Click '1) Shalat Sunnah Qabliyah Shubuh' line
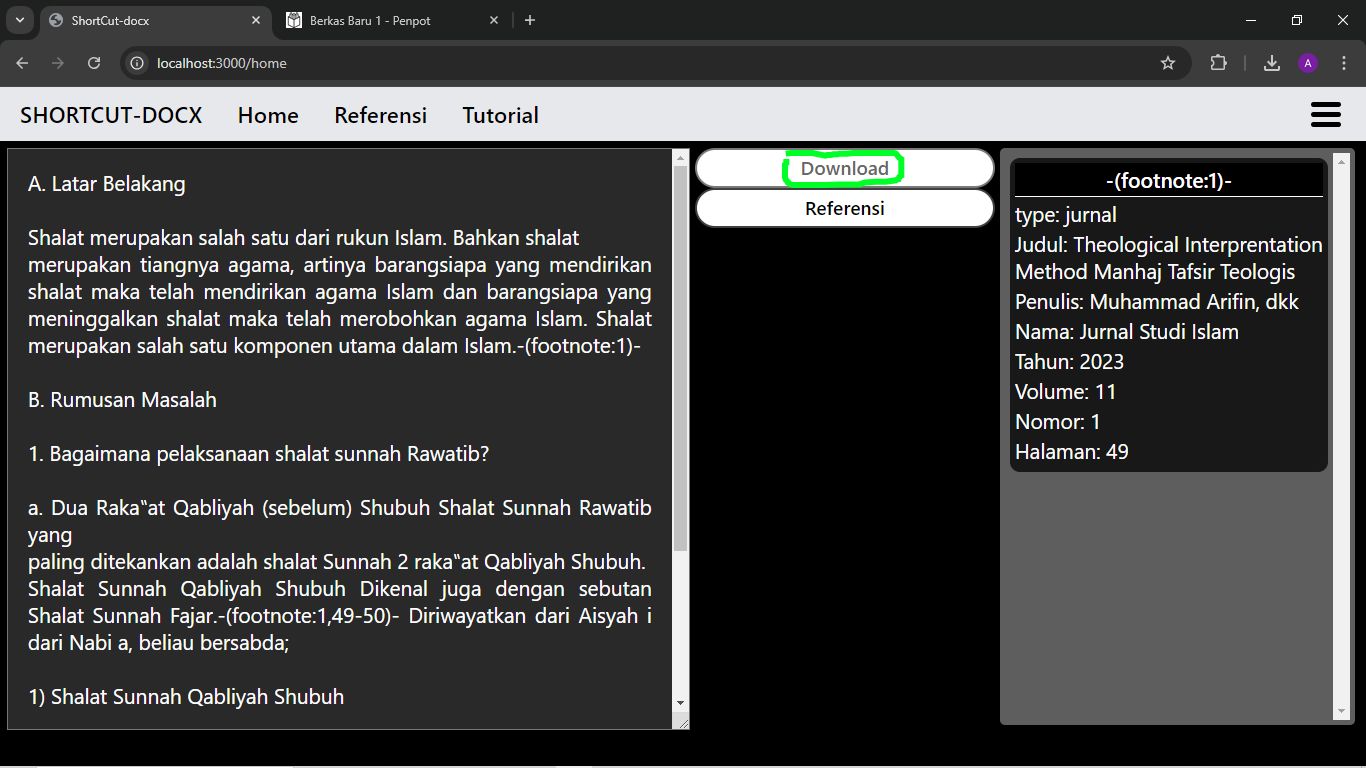Viewport: 1366px width, 768px height. click(x=186, y=697)
